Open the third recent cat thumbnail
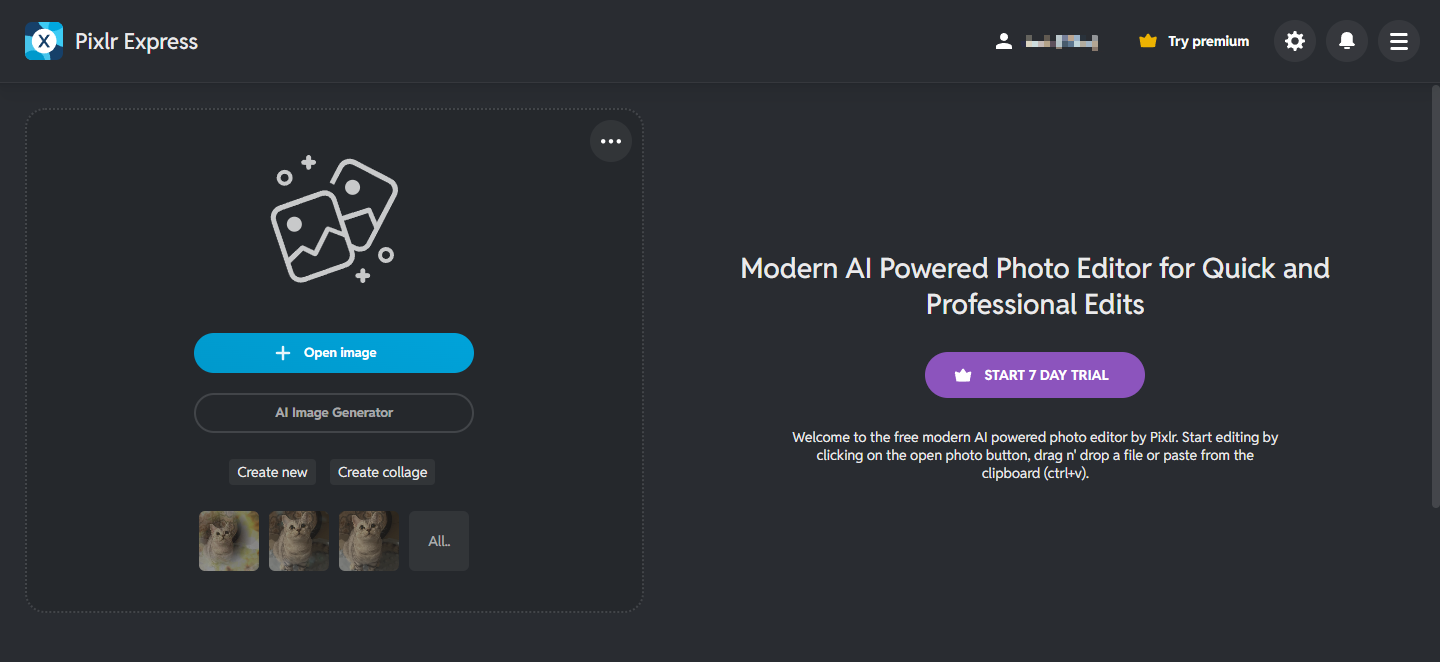 [x=368, y=541]
